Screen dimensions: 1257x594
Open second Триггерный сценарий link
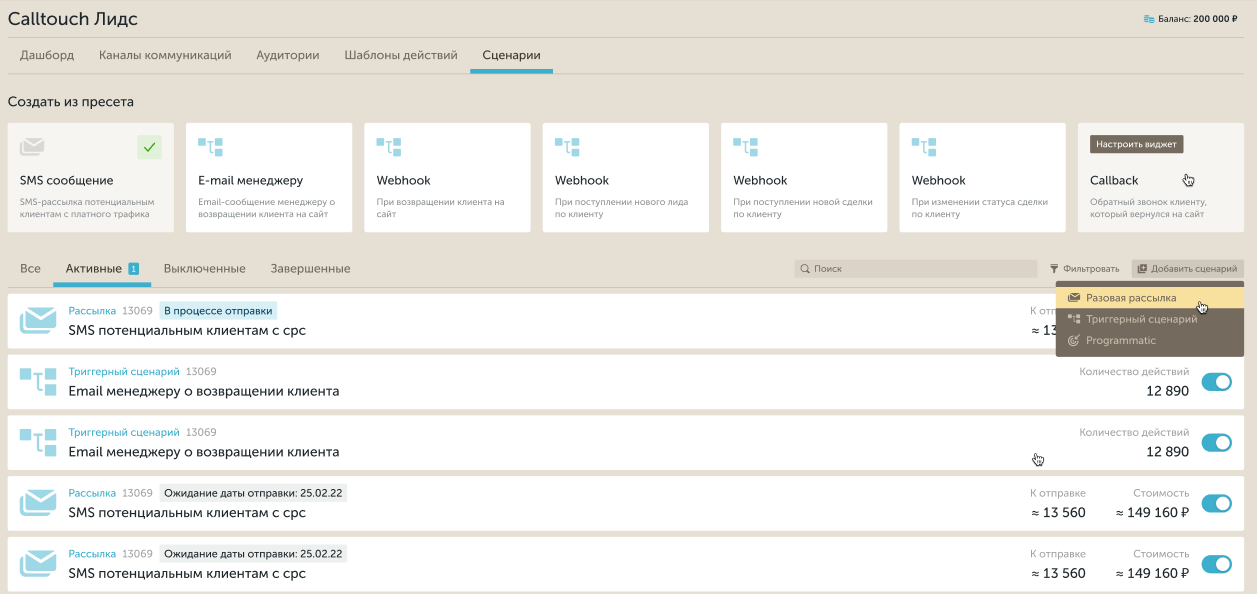[124, 432]
